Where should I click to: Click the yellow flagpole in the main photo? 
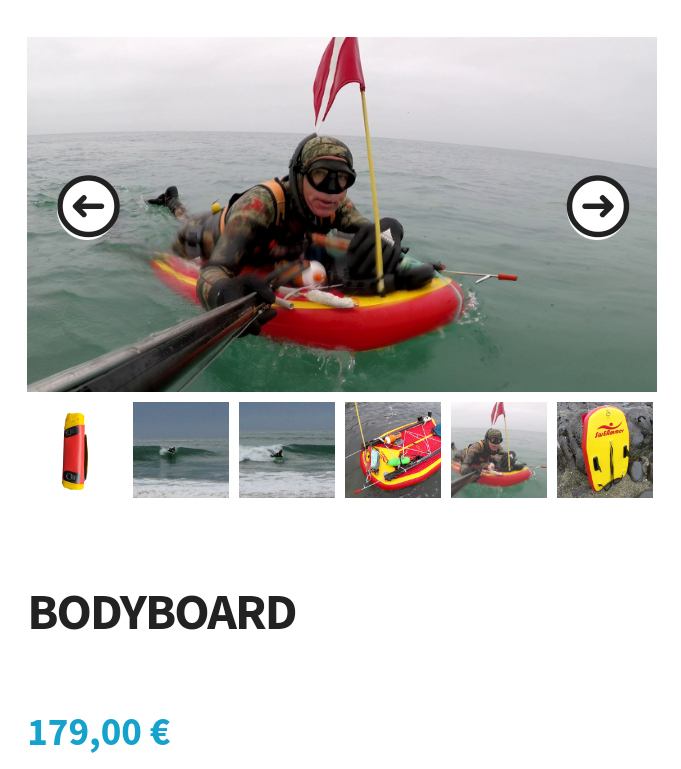(x=373, y=191)
